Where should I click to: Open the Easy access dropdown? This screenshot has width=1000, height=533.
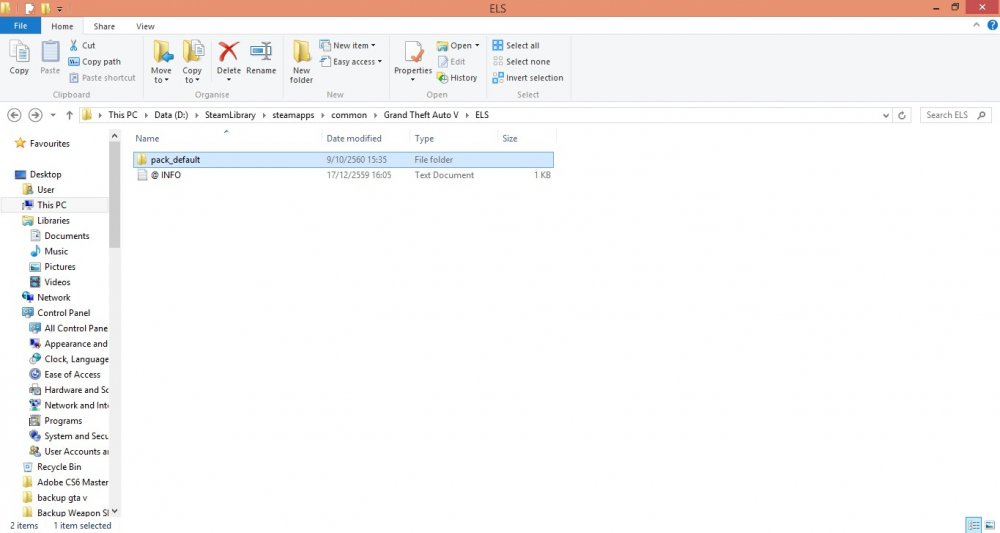(x=351, y=62)
